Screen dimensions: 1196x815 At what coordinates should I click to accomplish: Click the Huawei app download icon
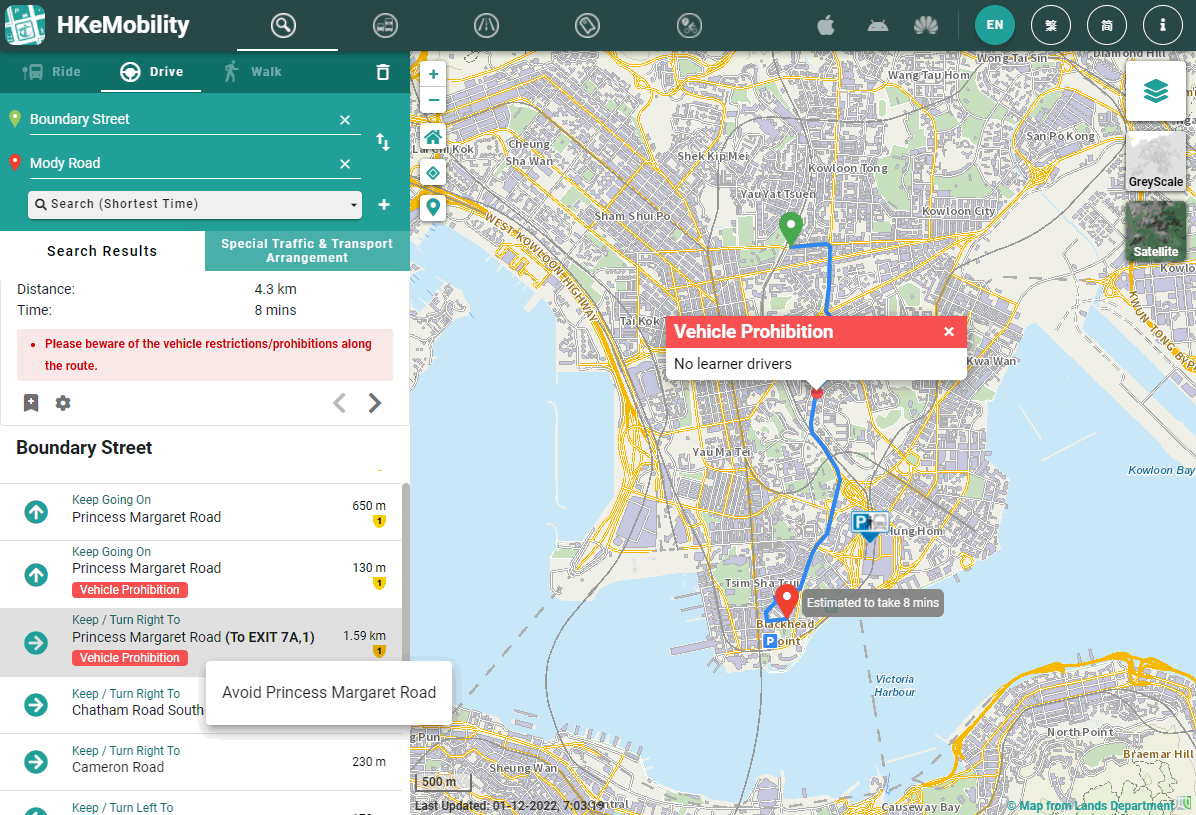click(926, 26)
